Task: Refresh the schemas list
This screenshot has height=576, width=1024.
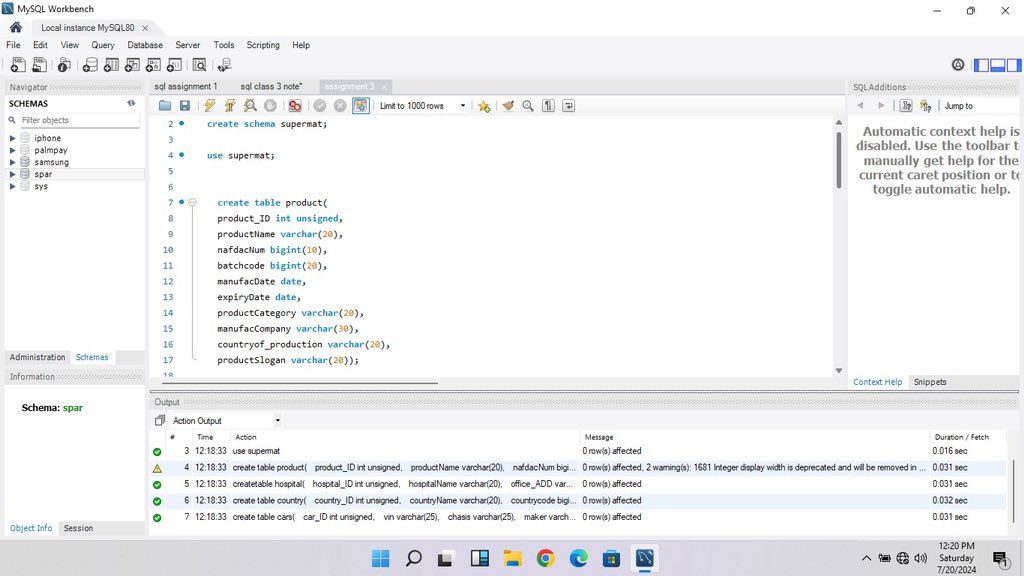Action: (x=131, y=103)
